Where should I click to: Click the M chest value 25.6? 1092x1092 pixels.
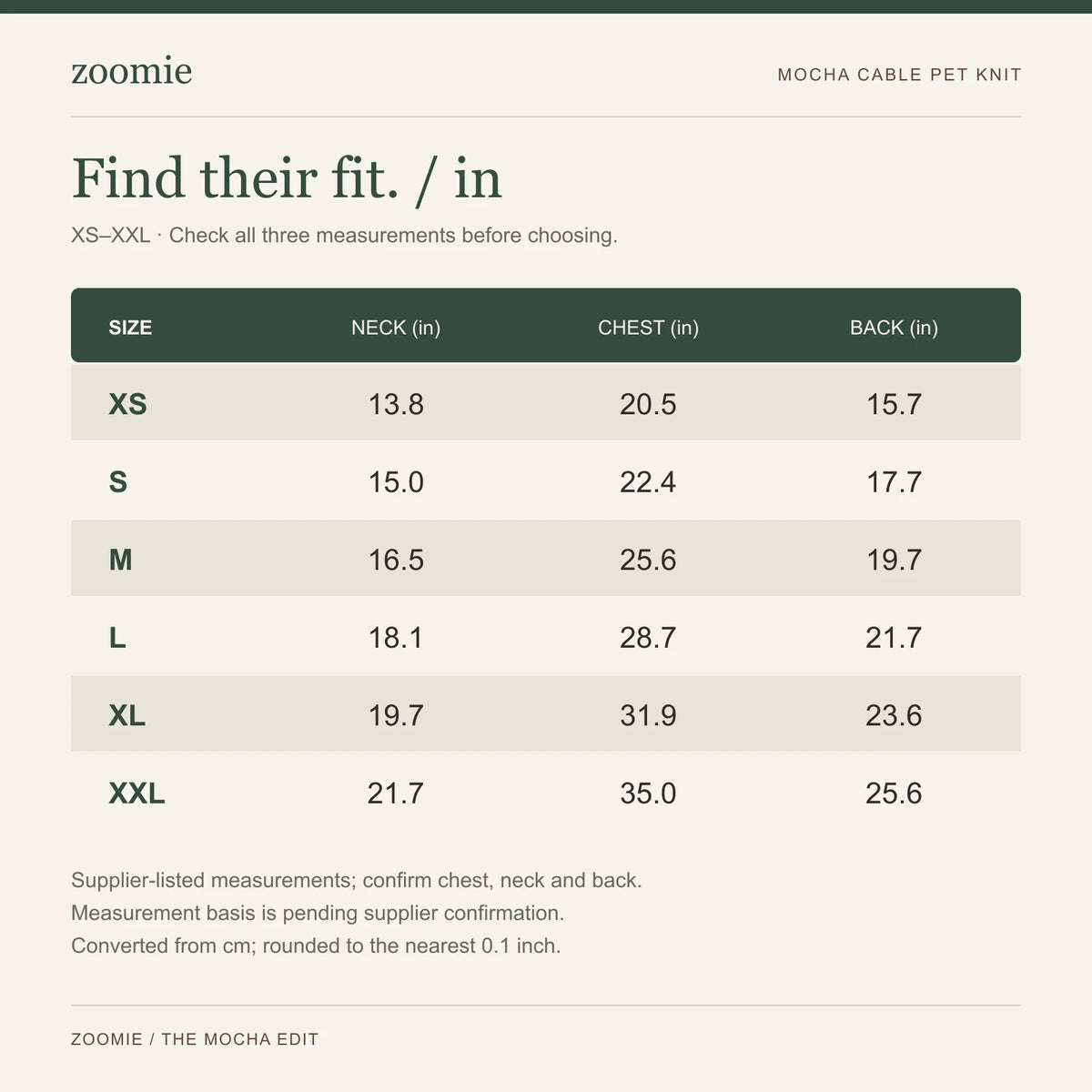click(648, 560)
